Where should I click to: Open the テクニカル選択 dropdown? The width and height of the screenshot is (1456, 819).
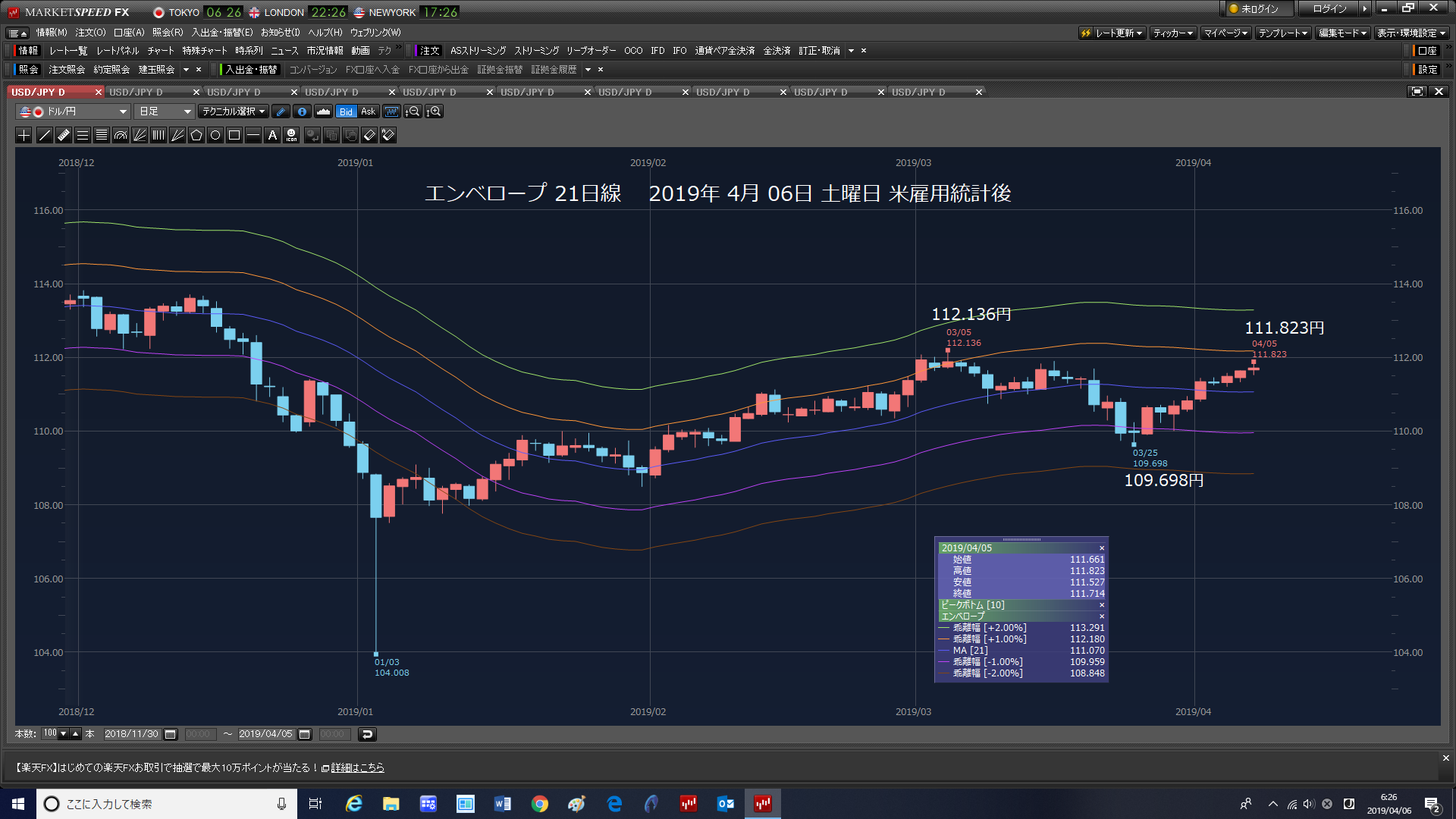click(x=234, y=111)
